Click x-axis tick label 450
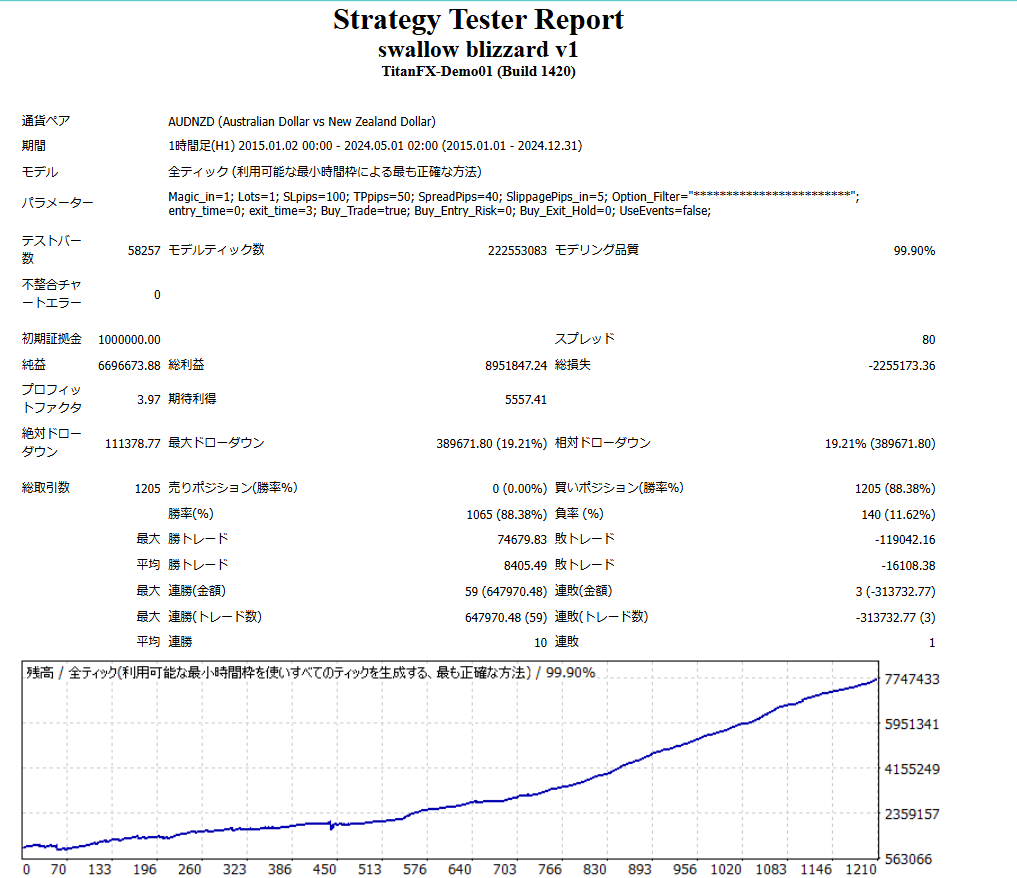1017x878 pixels. [324, 870]
